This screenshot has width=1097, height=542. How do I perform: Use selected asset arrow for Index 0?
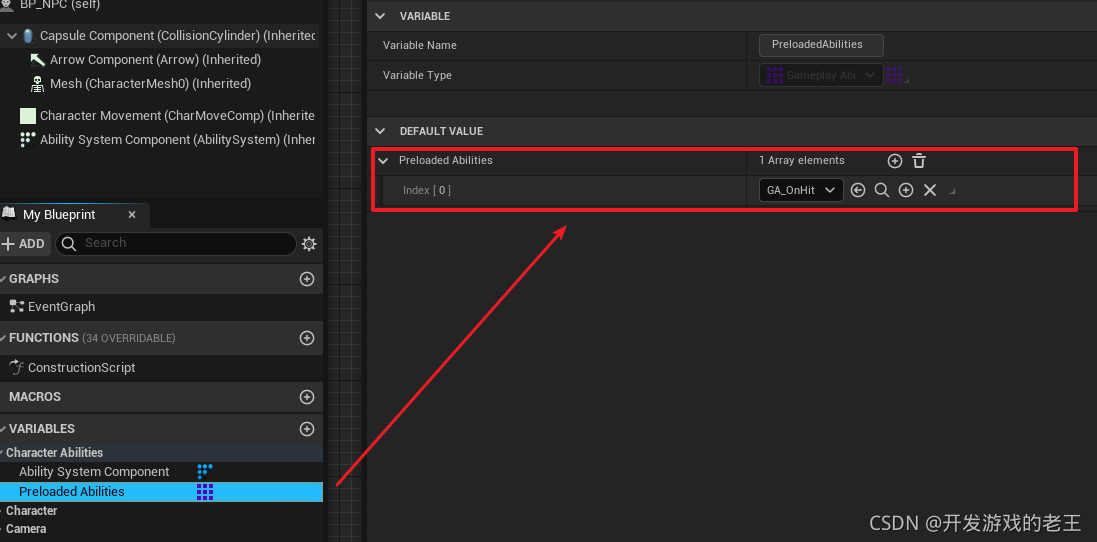pos(858,190)
